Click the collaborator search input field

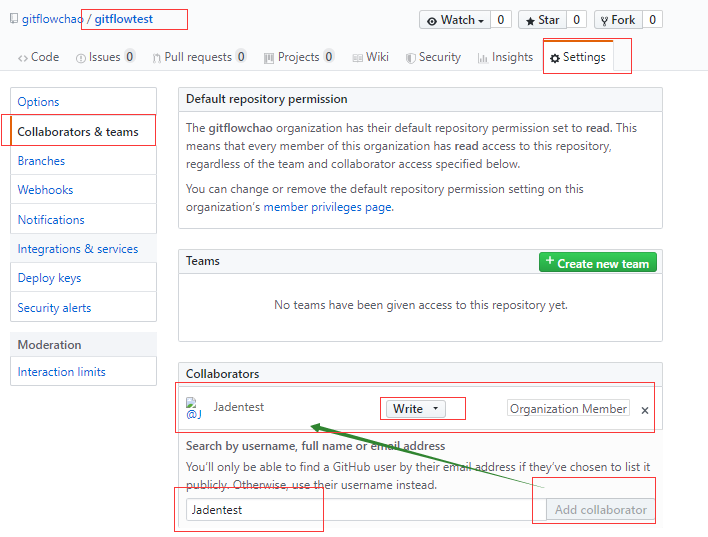pyautogui.click(x=366, y=509)
